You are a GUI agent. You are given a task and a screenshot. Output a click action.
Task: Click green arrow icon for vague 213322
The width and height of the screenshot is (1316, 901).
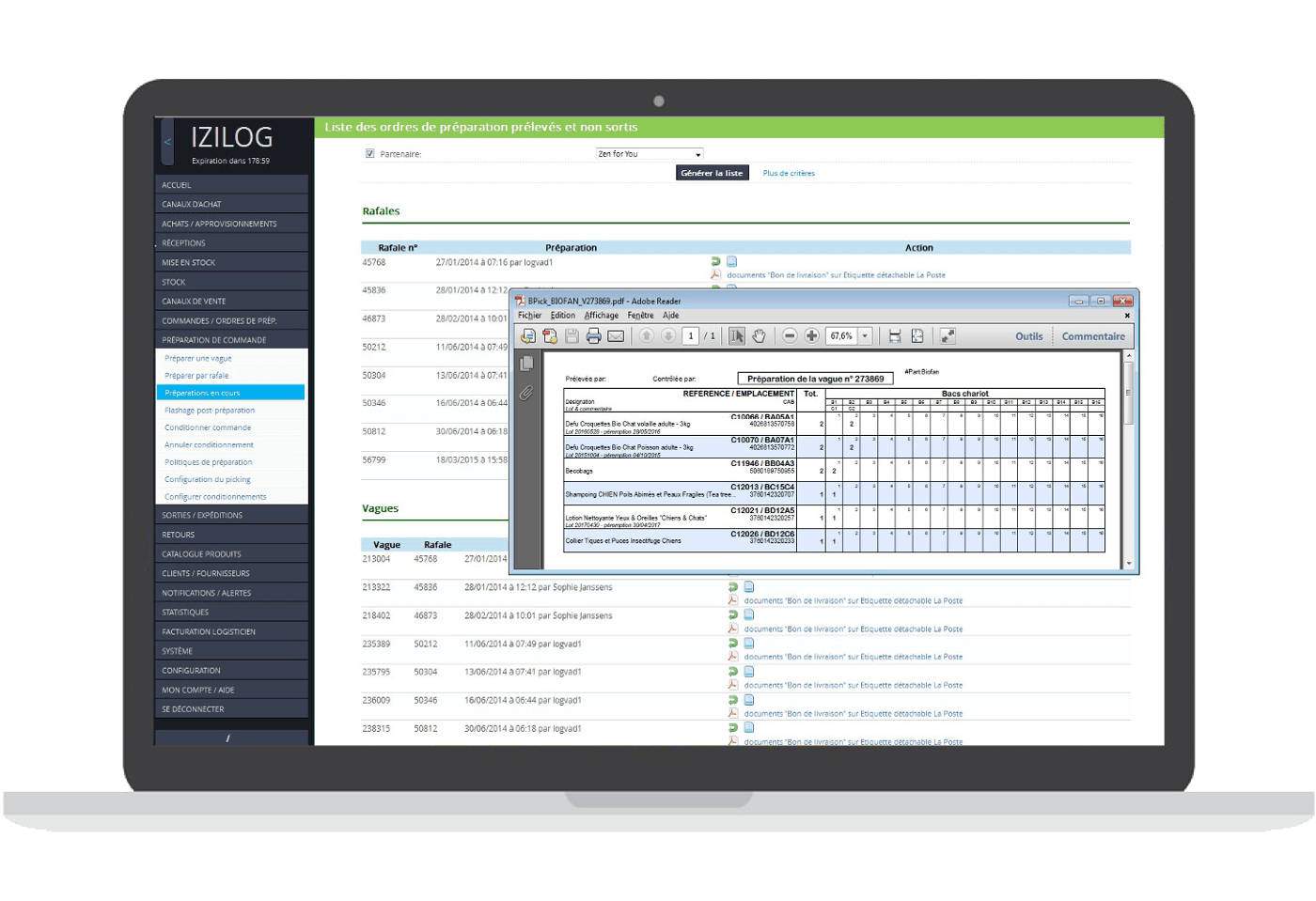(732, 587)
